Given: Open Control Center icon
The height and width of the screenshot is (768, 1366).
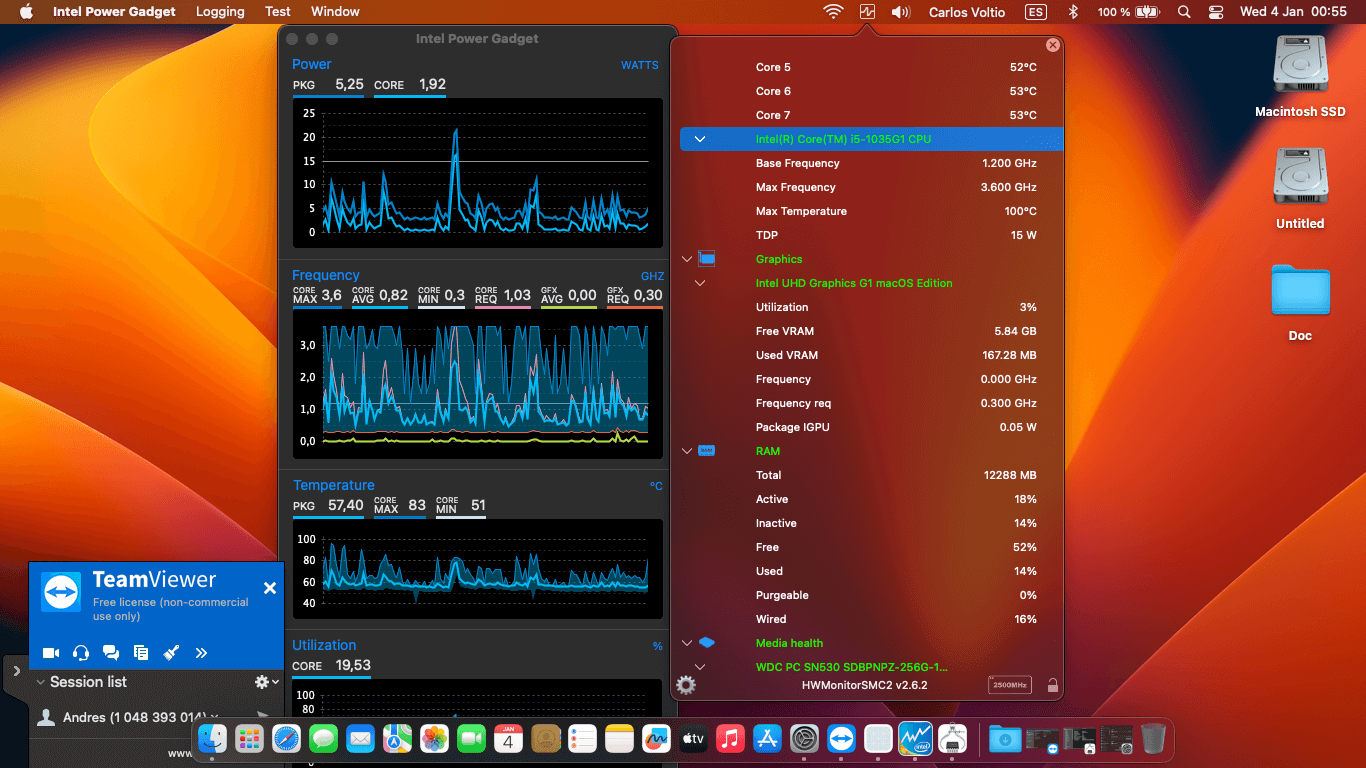Looking at the screenshot, I should [1216, 12].
